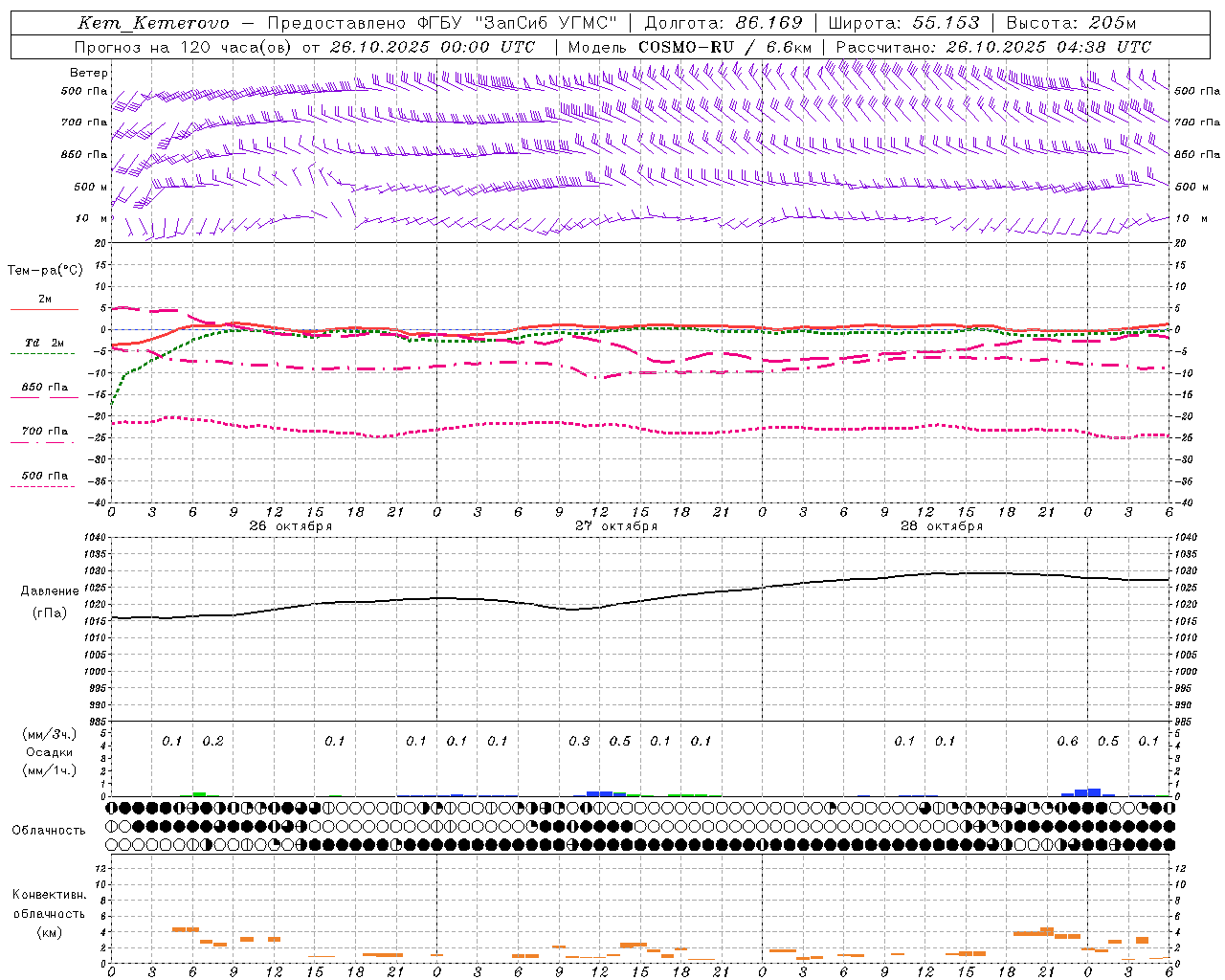Click the (мм/1ч.) hourly precipitation unit label
Screen dimensions: 1225x980
(49, 770)
